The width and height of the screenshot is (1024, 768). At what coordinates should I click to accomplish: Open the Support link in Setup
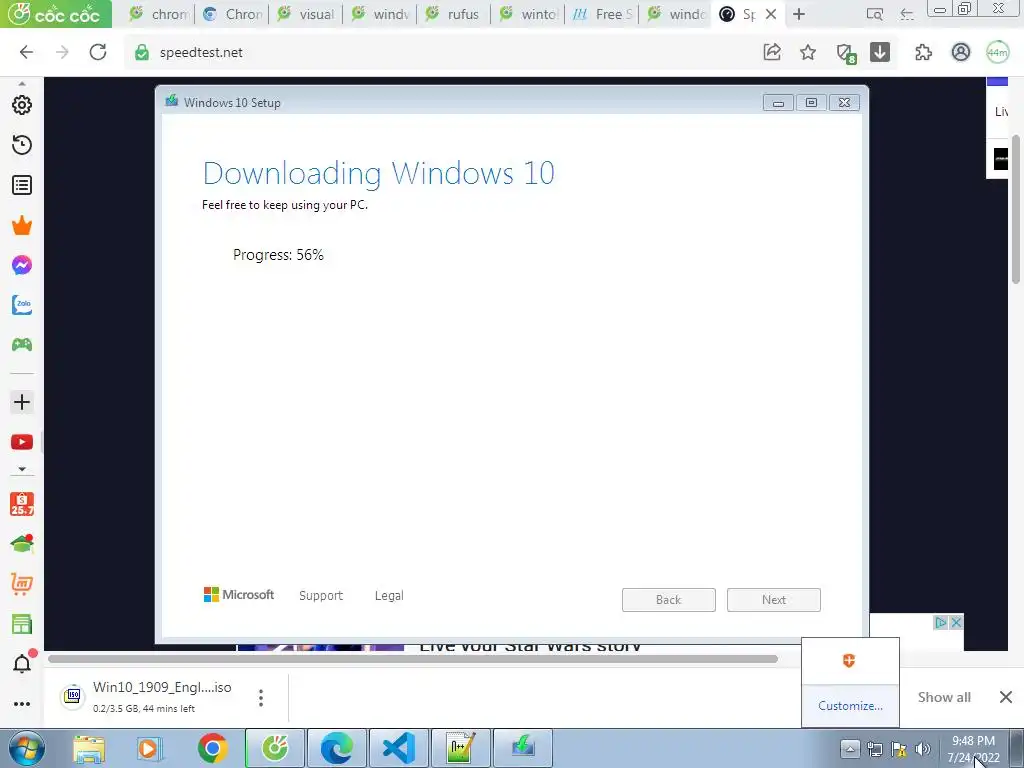coord(321,596)
